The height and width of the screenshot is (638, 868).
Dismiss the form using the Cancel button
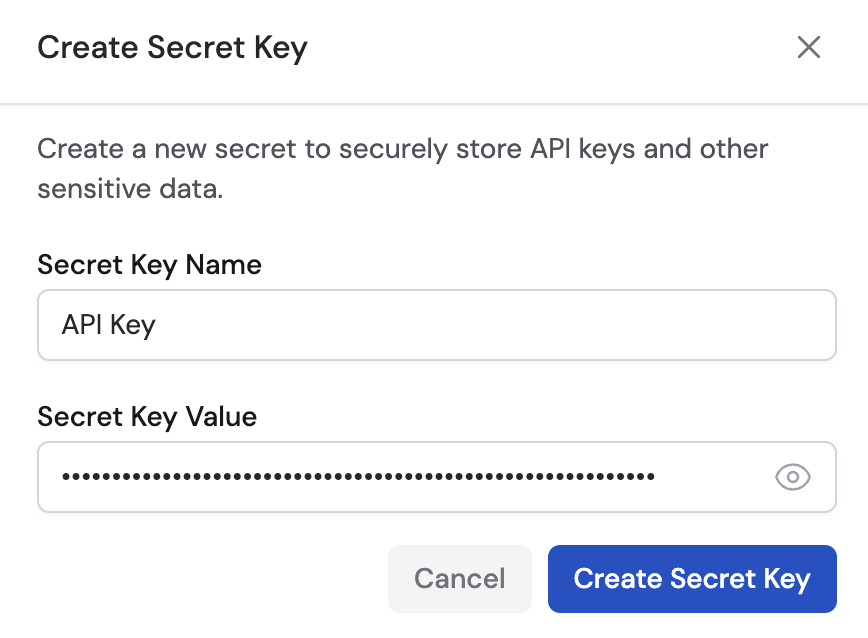[x=459, y=579]
